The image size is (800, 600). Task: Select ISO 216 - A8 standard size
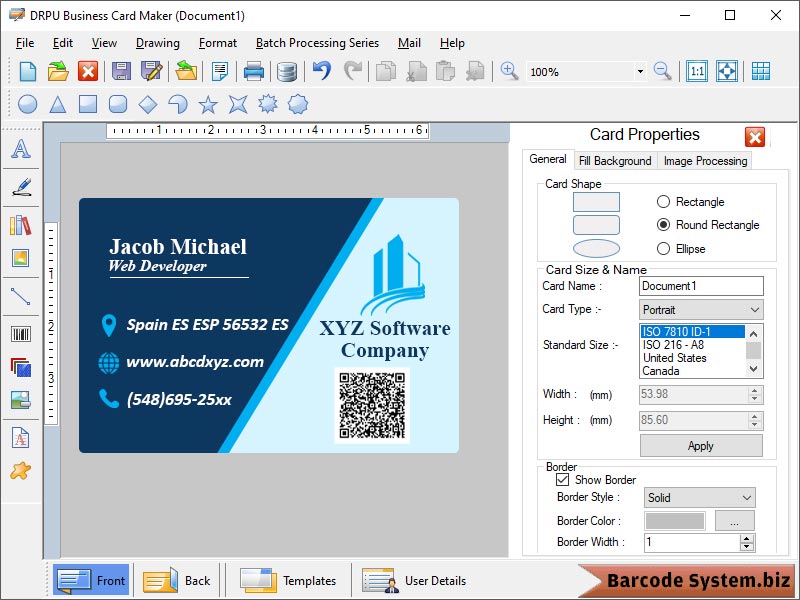click(x=673, y=345)
